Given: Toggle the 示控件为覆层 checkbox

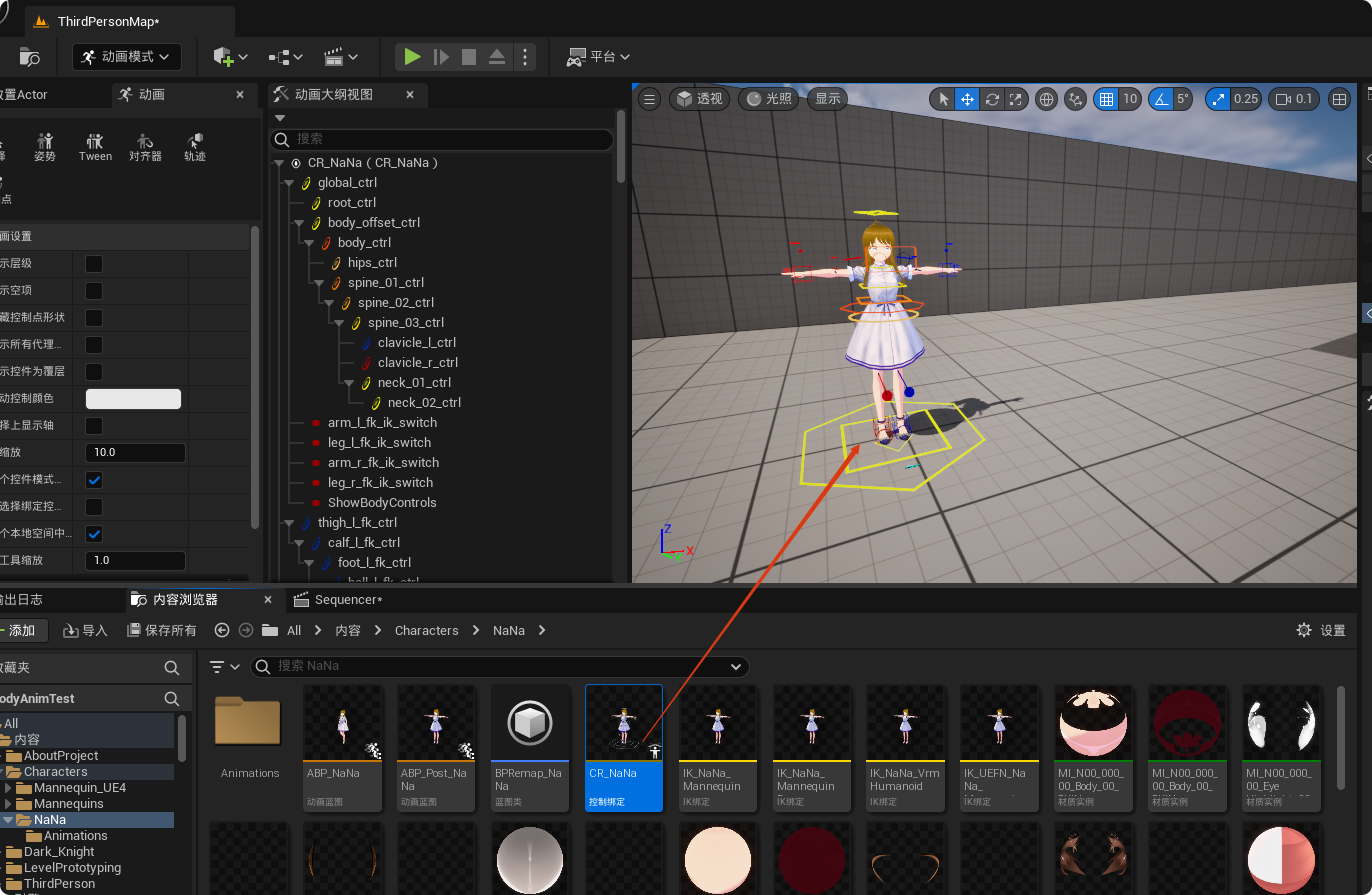Looking at the screenshot, I should [x=94, y=372].
